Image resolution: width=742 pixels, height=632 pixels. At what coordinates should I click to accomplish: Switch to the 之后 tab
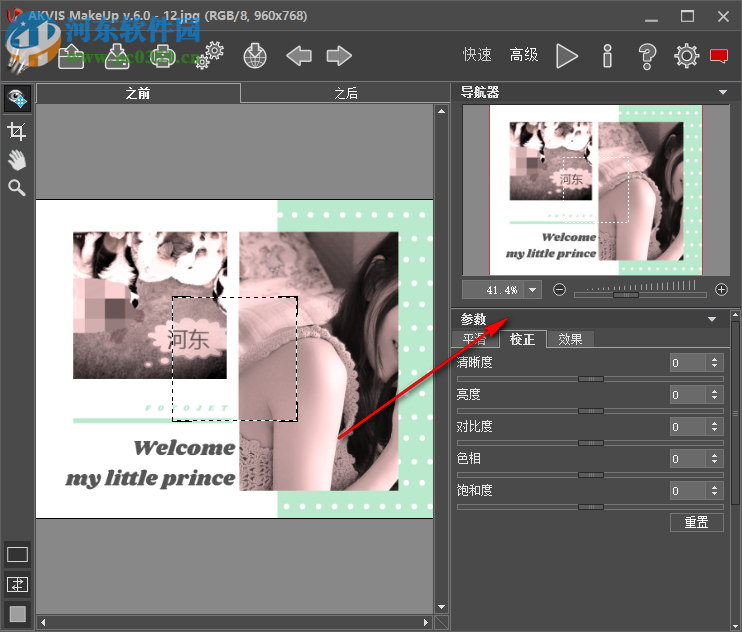click(345, 93)
